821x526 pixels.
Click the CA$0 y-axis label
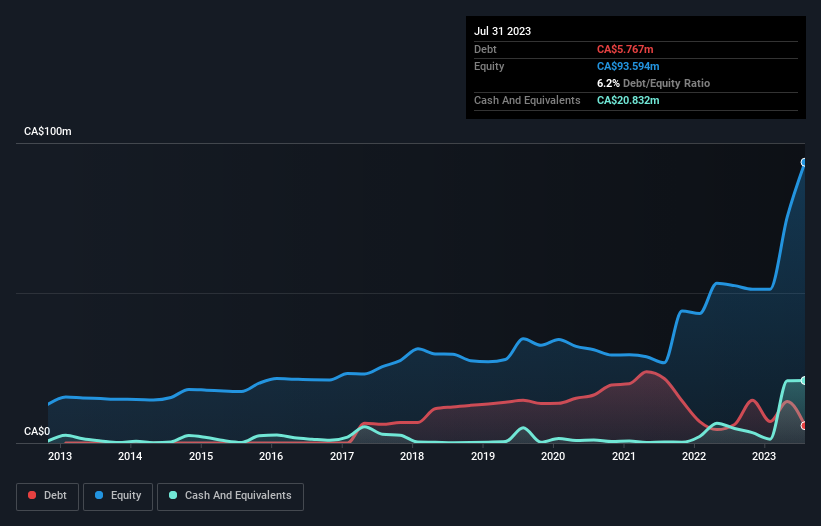(x=37, y=431)
